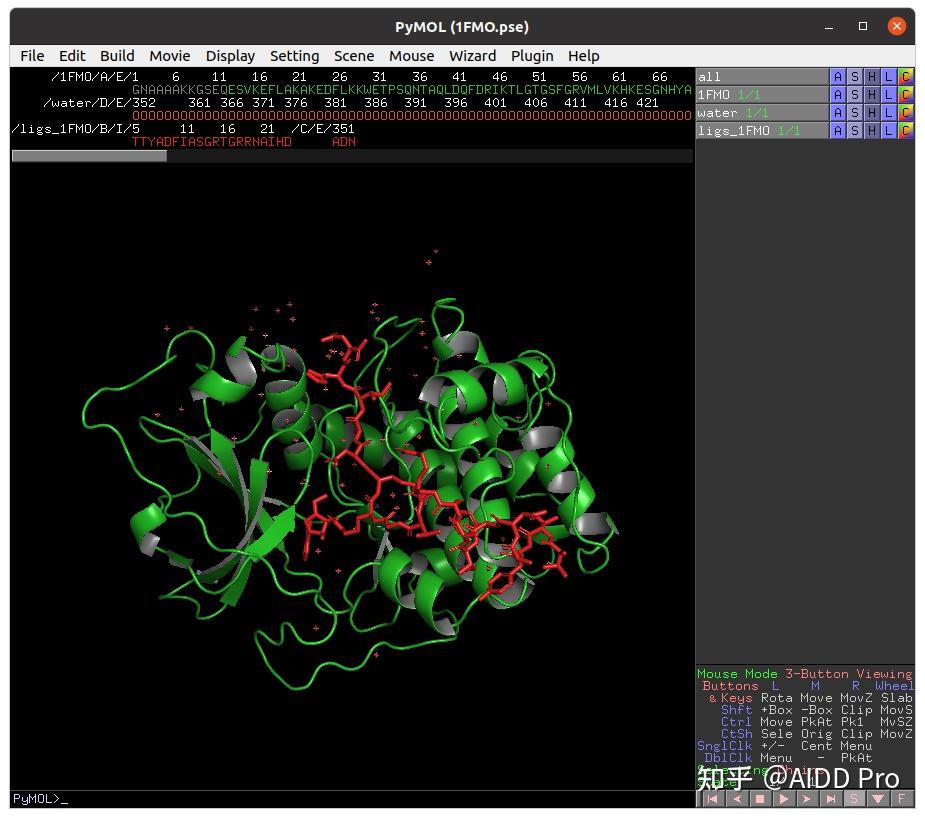Open the Wizard menu

pyautogui.click(x=472, y=56)
